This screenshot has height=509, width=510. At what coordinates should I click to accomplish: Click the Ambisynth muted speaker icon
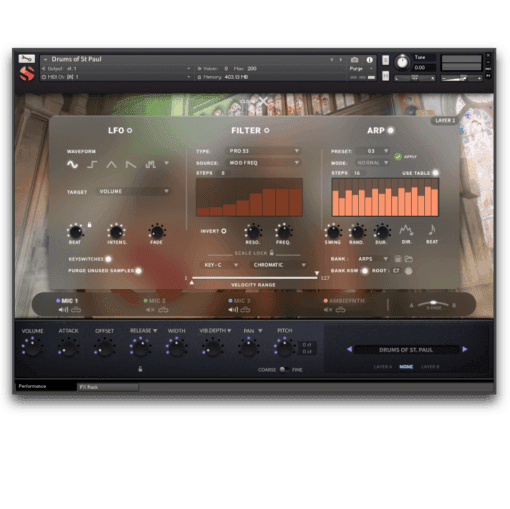point(328,310)
